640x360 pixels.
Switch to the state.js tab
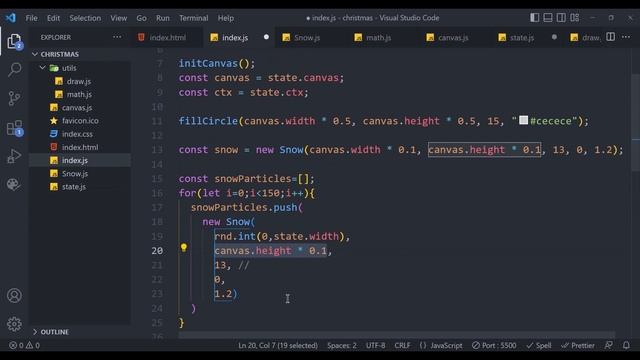522,38
